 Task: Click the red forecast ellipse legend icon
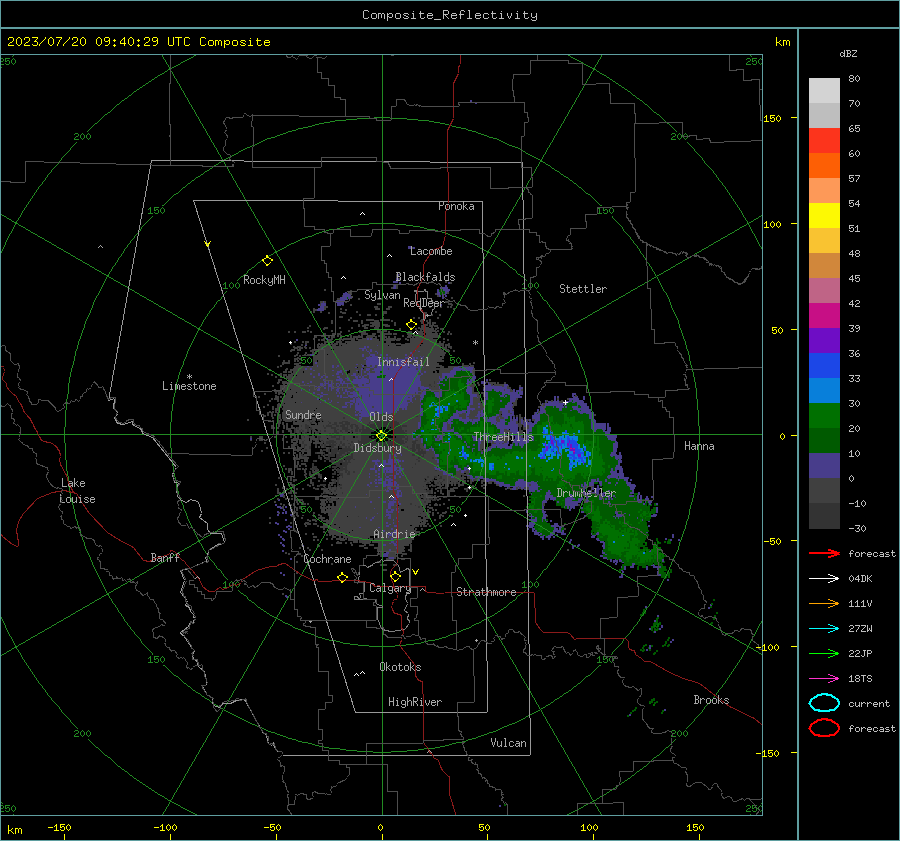click(824, 728)
